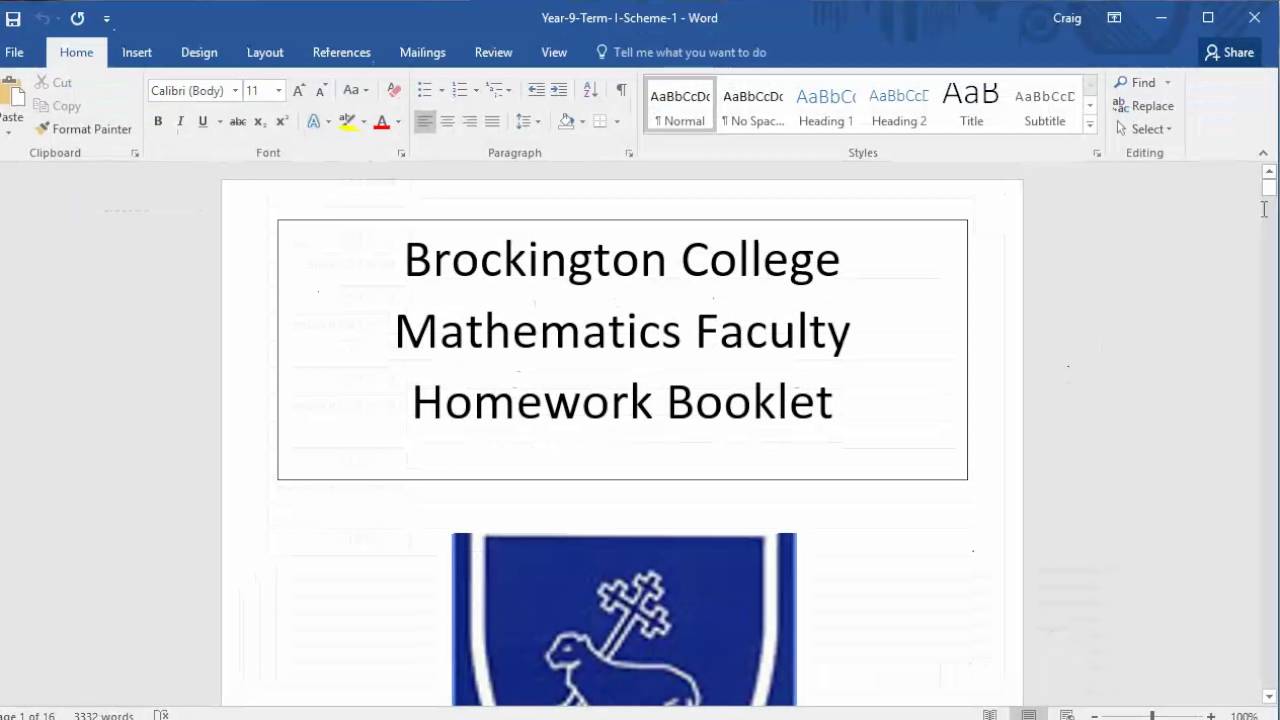This screenshot has height=720, width=1280.
Task: Apply the Normal style
Action: click(680, 105)
